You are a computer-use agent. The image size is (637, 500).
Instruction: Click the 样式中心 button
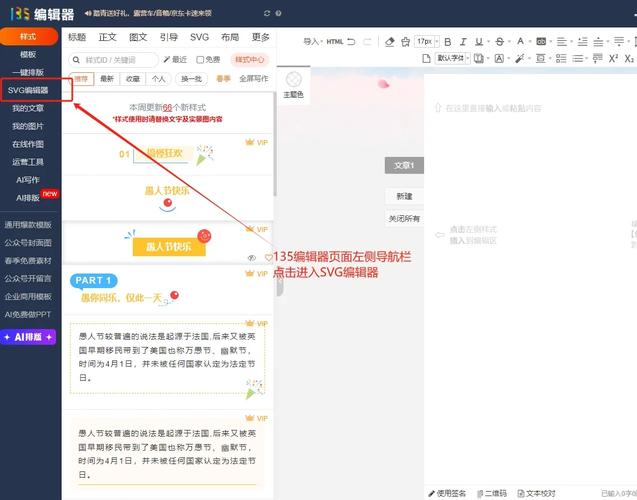pyautogui.click(x=249, y=60)
